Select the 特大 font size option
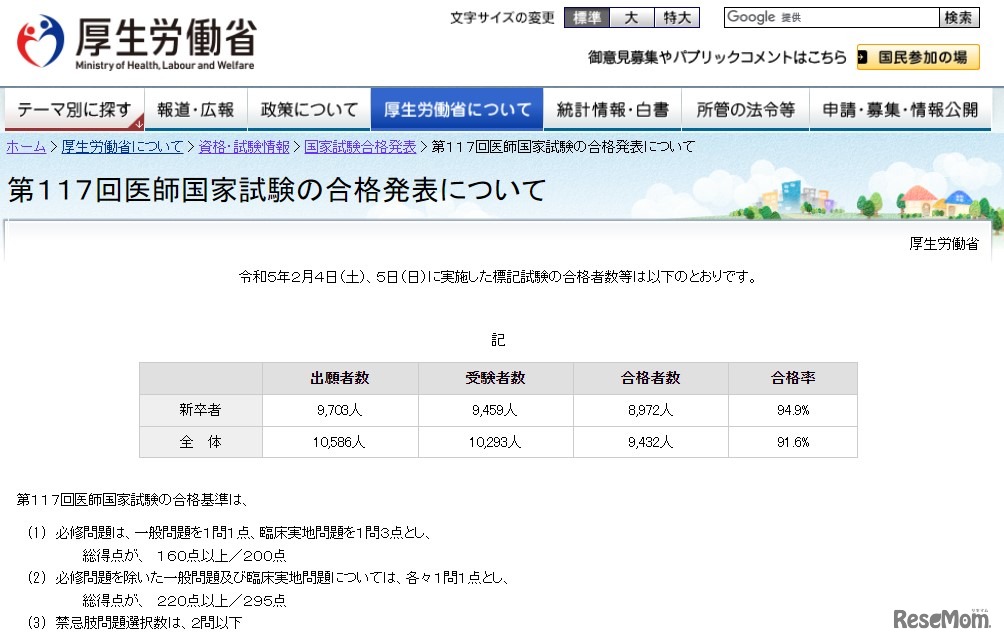This screenshot has height=642, width=1004. [x=674, y=17]
